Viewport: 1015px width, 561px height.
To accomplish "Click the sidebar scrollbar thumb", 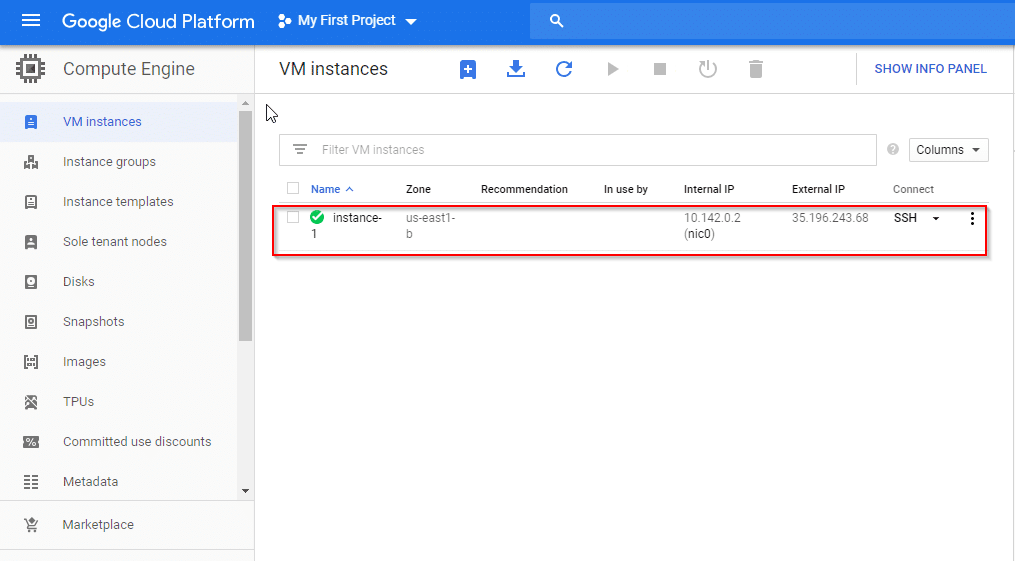I will click(x=245, y=226).
